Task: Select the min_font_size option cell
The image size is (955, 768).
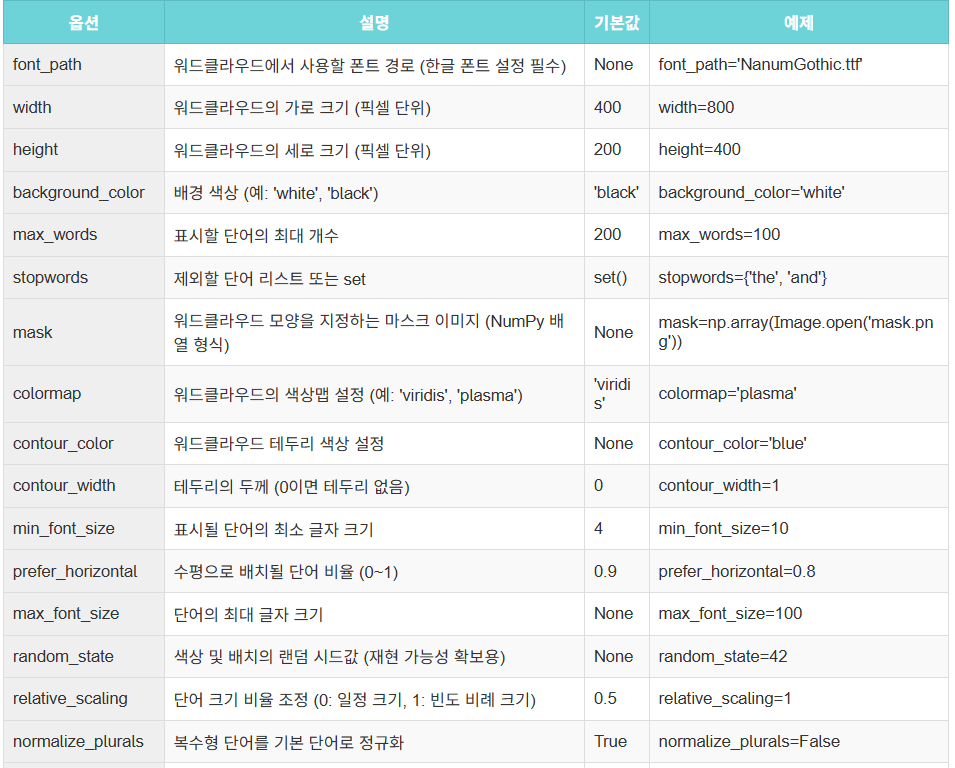Action: [x=84, y=529]
